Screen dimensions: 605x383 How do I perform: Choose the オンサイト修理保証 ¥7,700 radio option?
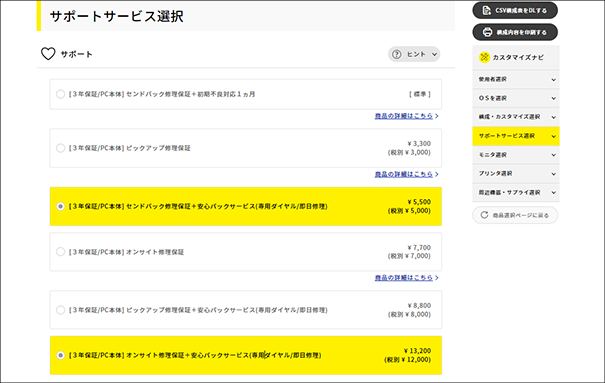(x=61, y=252)
